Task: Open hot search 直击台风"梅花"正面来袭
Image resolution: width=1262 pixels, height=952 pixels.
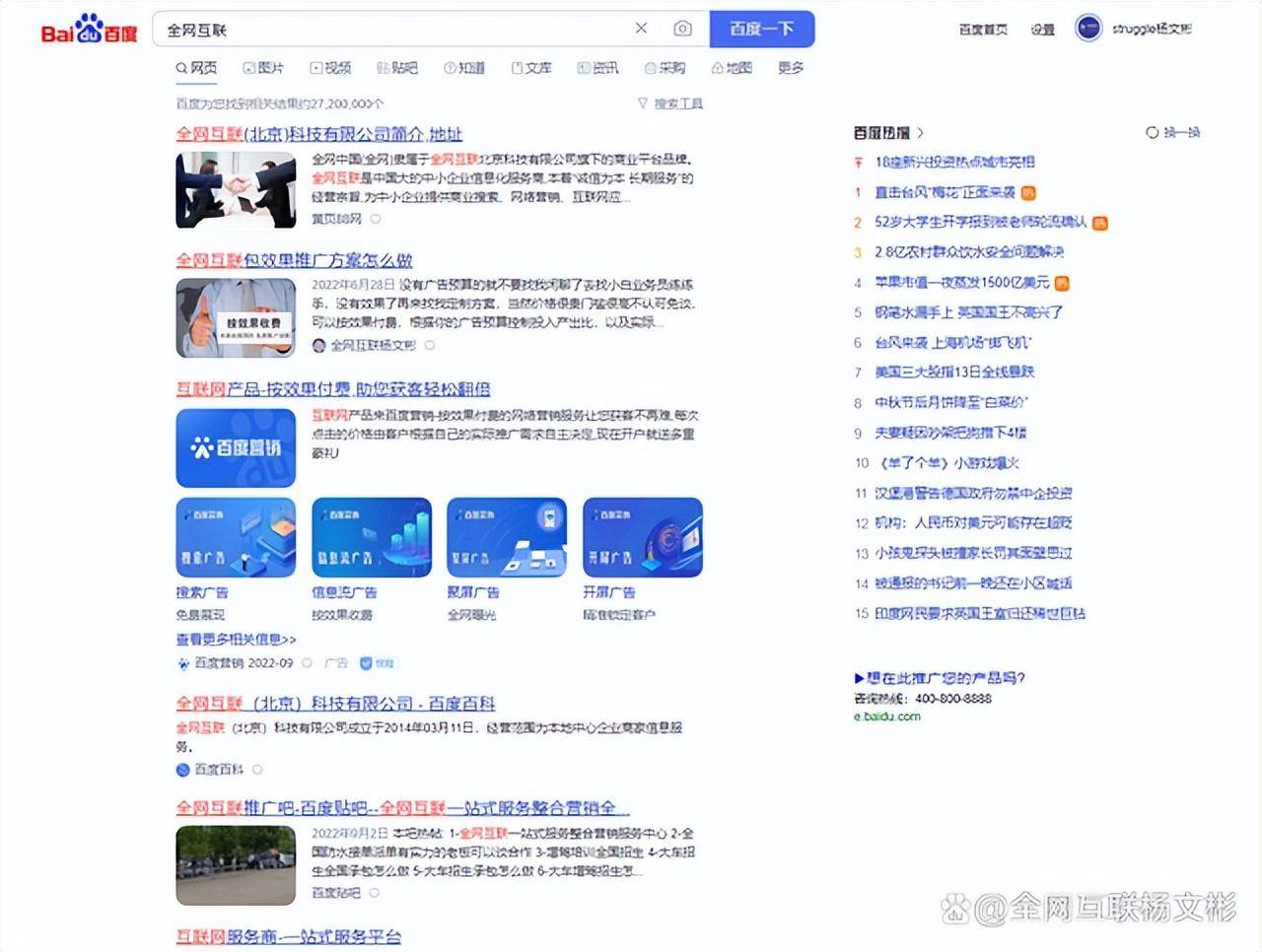Action: tap(945, 192)
